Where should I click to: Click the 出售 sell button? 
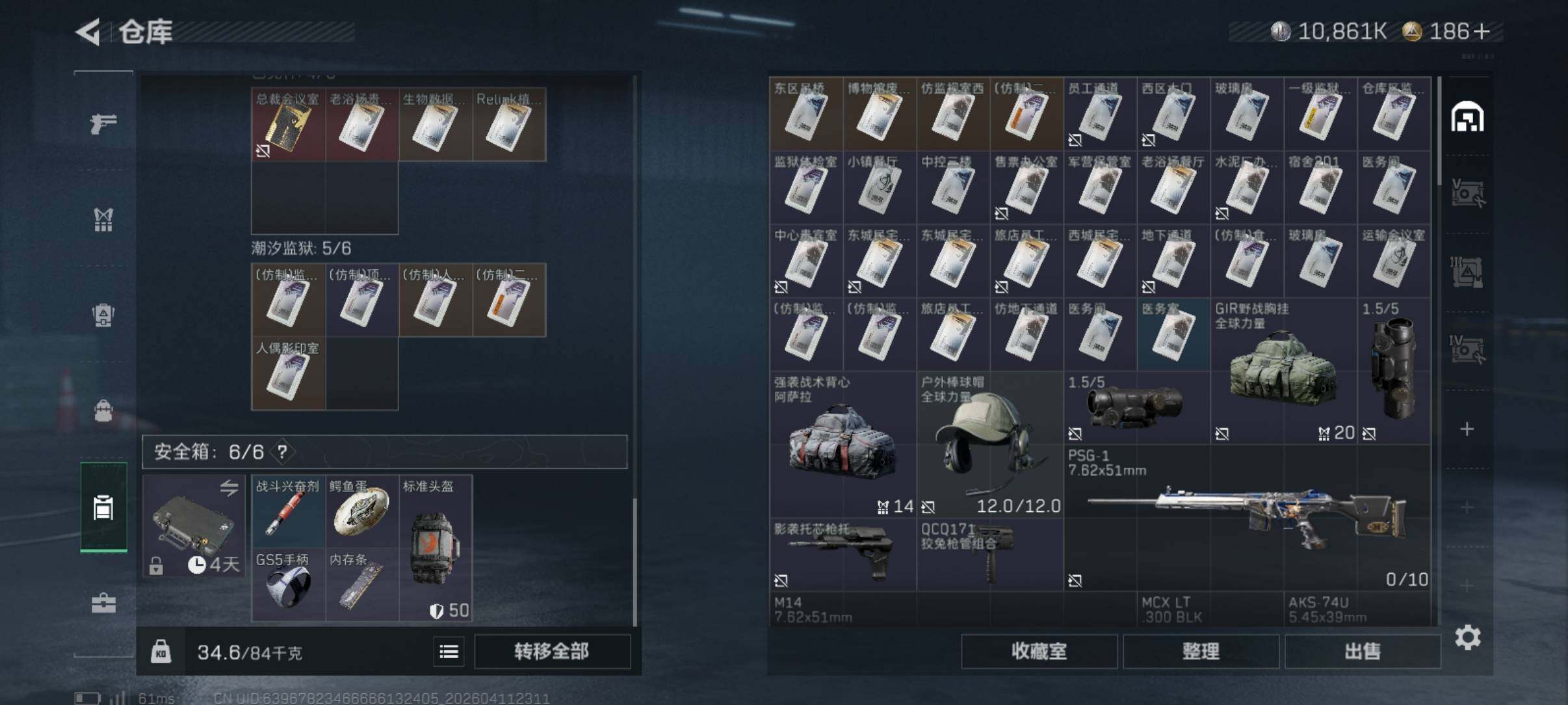(x=1363, y=651)
